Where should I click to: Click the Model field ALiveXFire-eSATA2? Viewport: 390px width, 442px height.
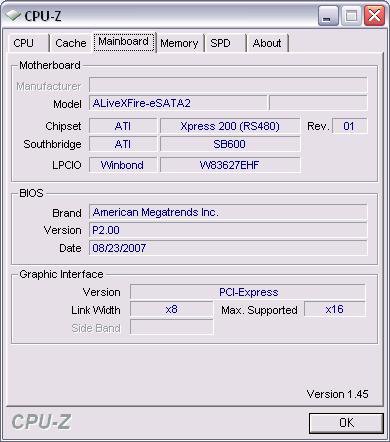pos(178,103)
